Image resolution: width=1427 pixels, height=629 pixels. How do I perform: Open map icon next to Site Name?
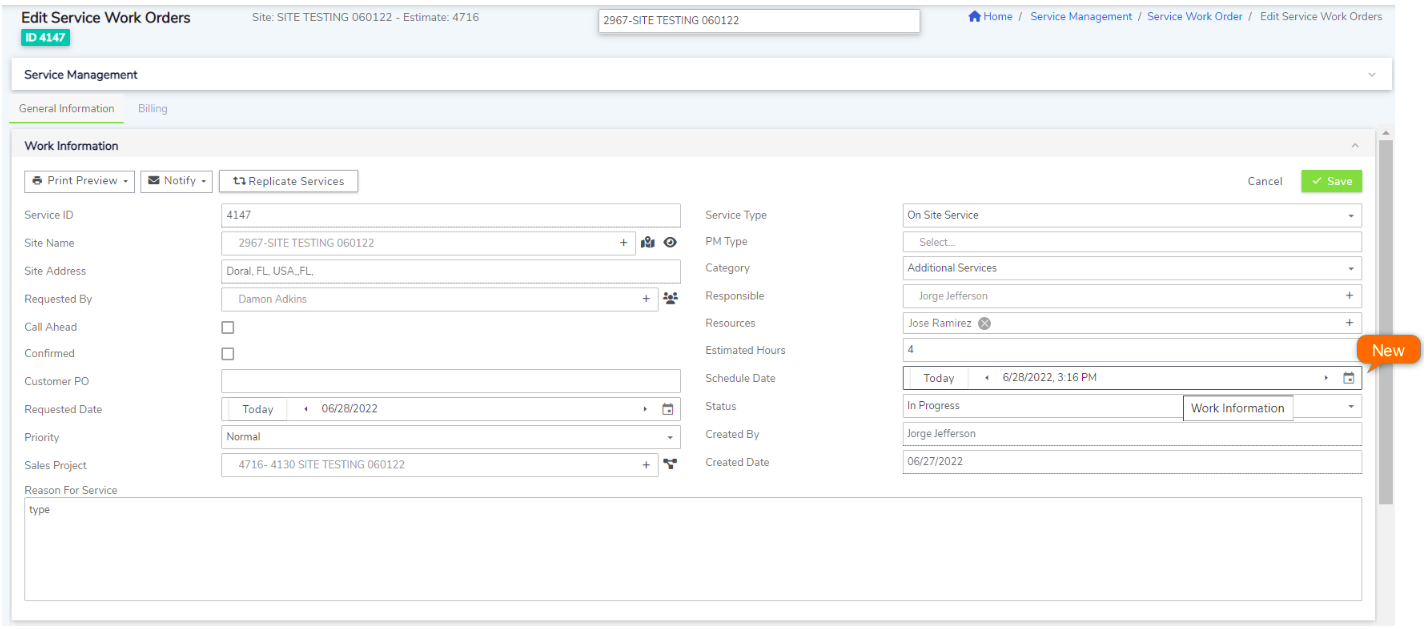[x=647, y=242]
